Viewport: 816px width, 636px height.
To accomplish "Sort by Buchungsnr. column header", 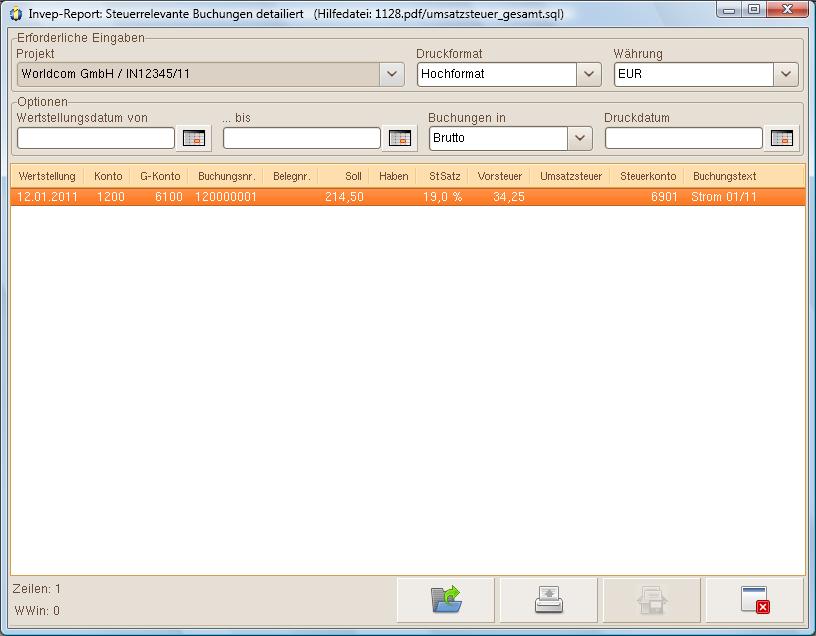I will [x=226, y=176].
